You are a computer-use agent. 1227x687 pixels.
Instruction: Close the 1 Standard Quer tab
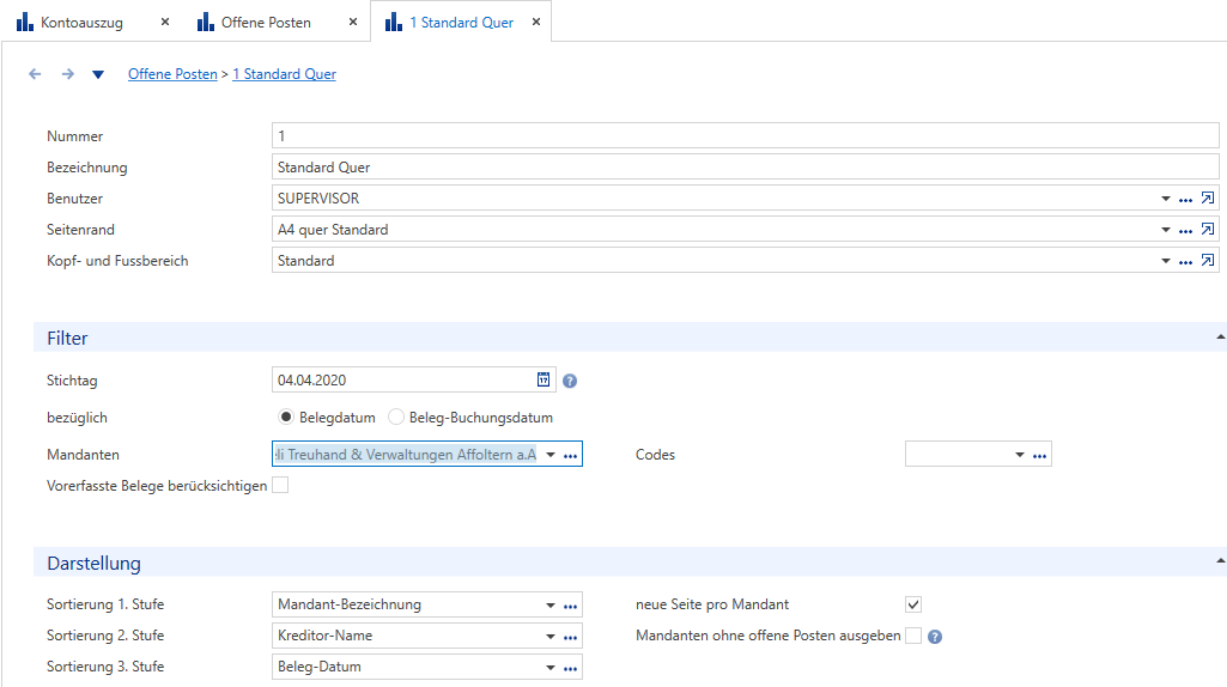536,22
